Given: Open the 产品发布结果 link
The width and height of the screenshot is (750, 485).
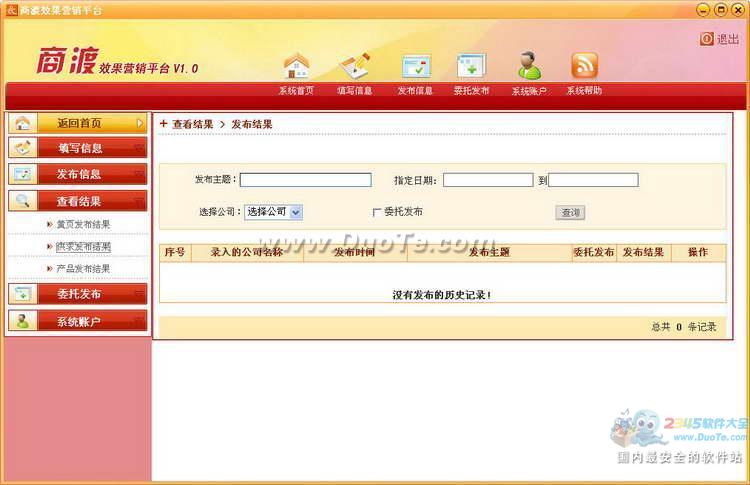Looking at the screenshot, I should pyautogui.click(x=83, y=269).
